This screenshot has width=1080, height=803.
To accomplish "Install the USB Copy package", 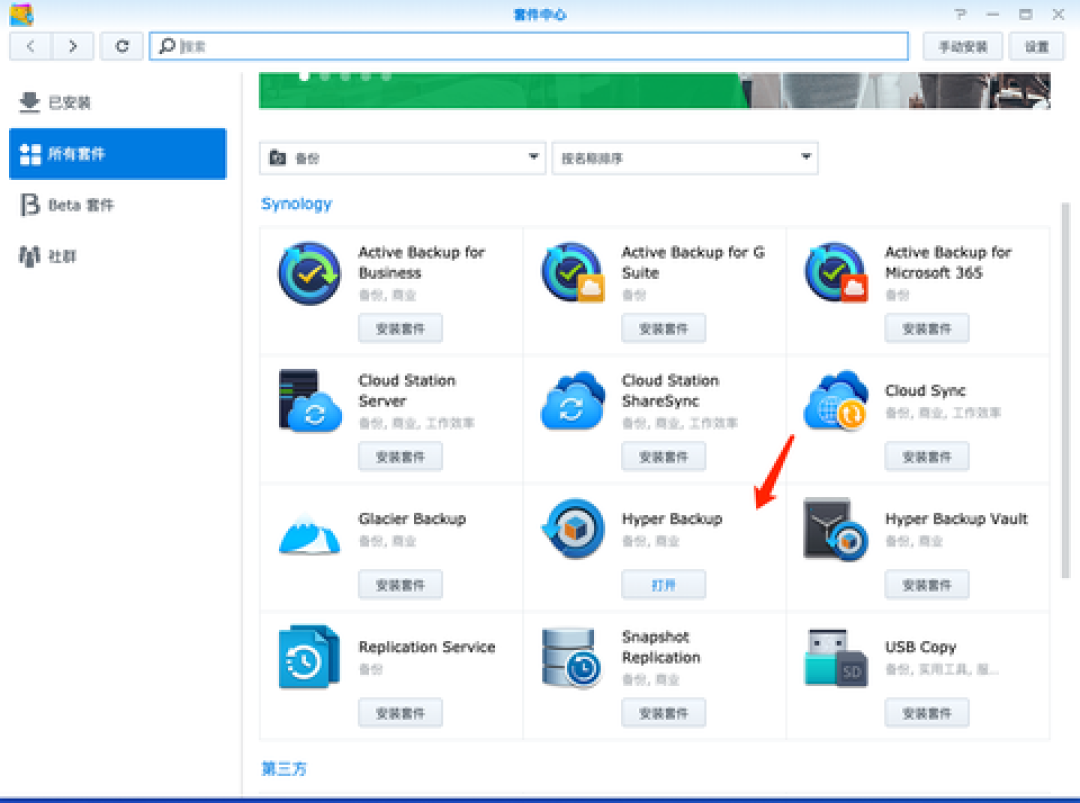I will click(x=926, y=713).
